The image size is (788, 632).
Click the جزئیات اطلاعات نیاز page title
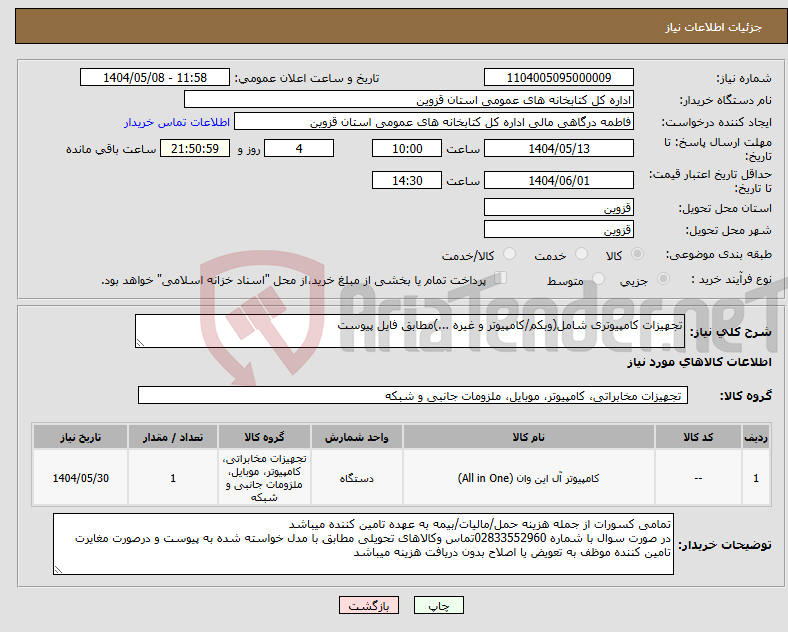pos(714,27)
